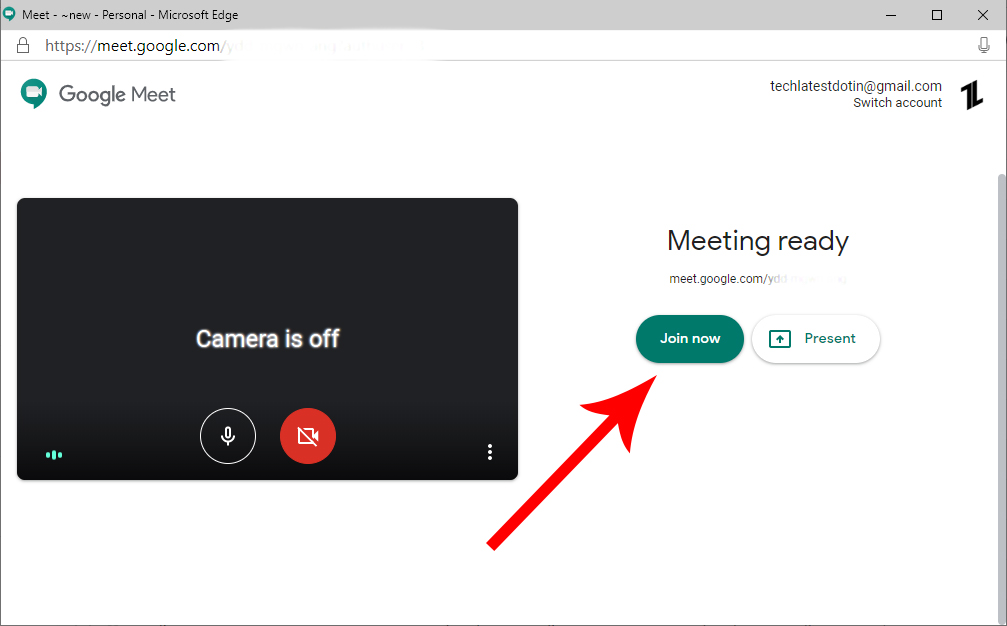Click the microphone icon in address bar
Screen dimensions: 1007x626
tap(983, 45)
